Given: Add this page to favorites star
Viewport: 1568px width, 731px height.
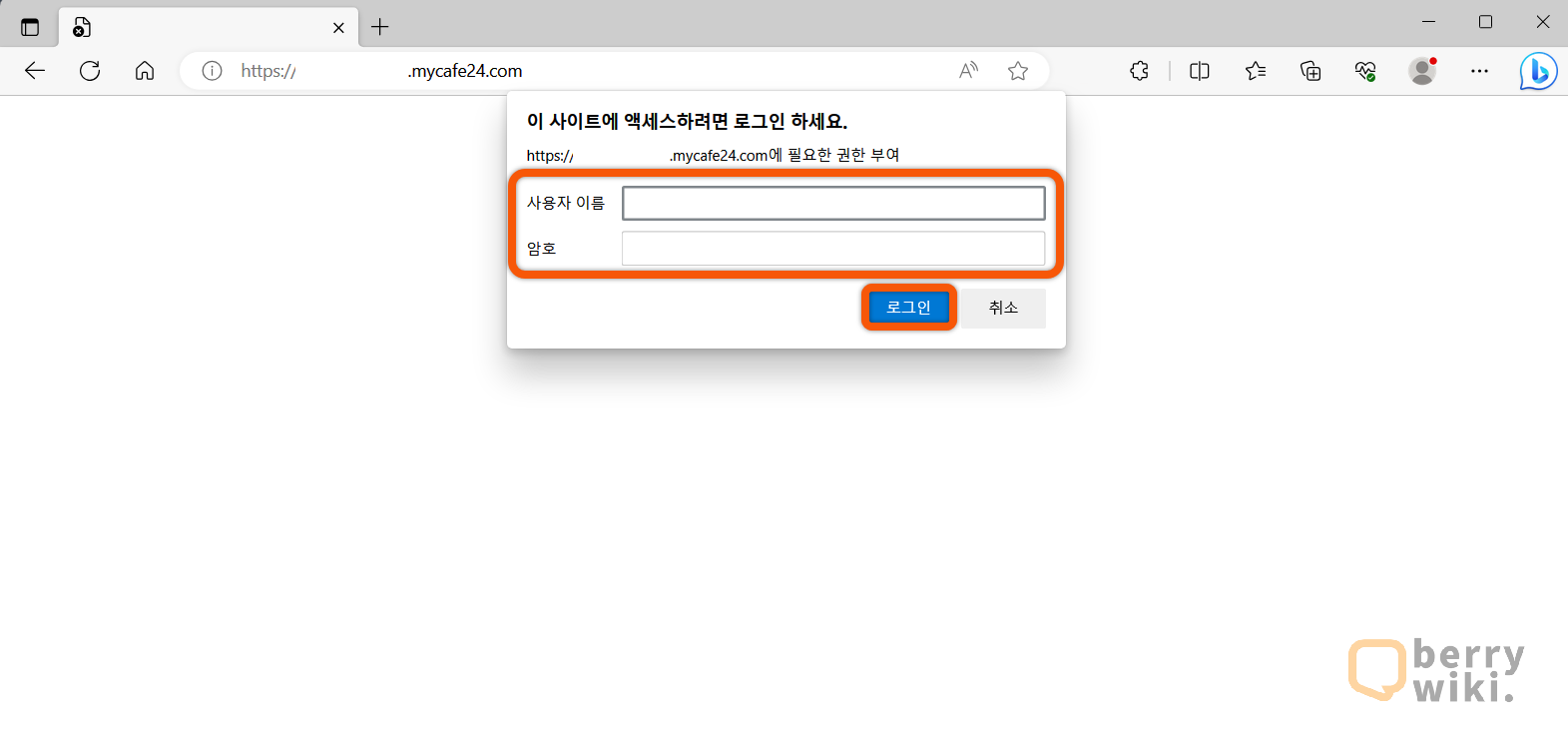Looking at the screenshot, I should pyautogui.click(x=1018, y=71).
